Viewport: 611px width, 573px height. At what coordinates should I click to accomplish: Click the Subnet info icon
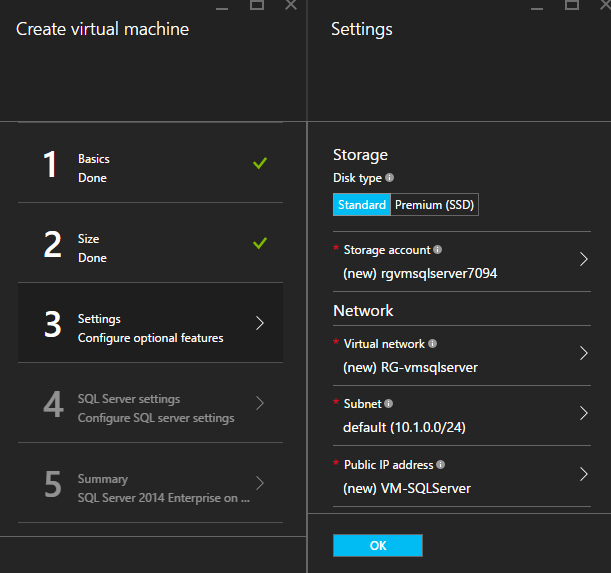point(389,404)
